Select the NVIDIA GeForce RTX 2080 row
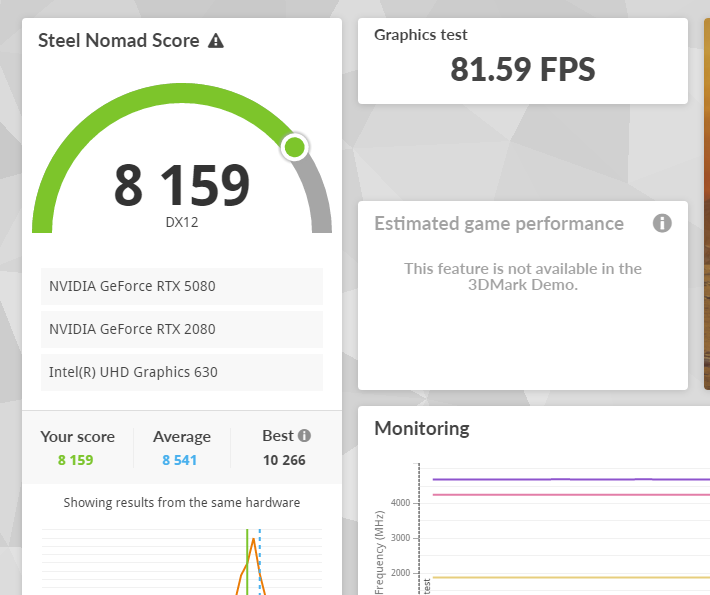710x595 pixels. click(182, 329)
